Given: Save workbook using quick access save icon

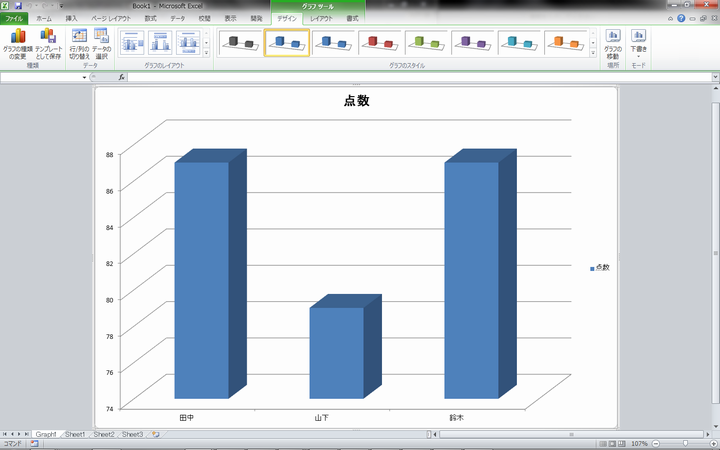Looking at the screenshot, I should pyautogui.click(x=17, y=5).
